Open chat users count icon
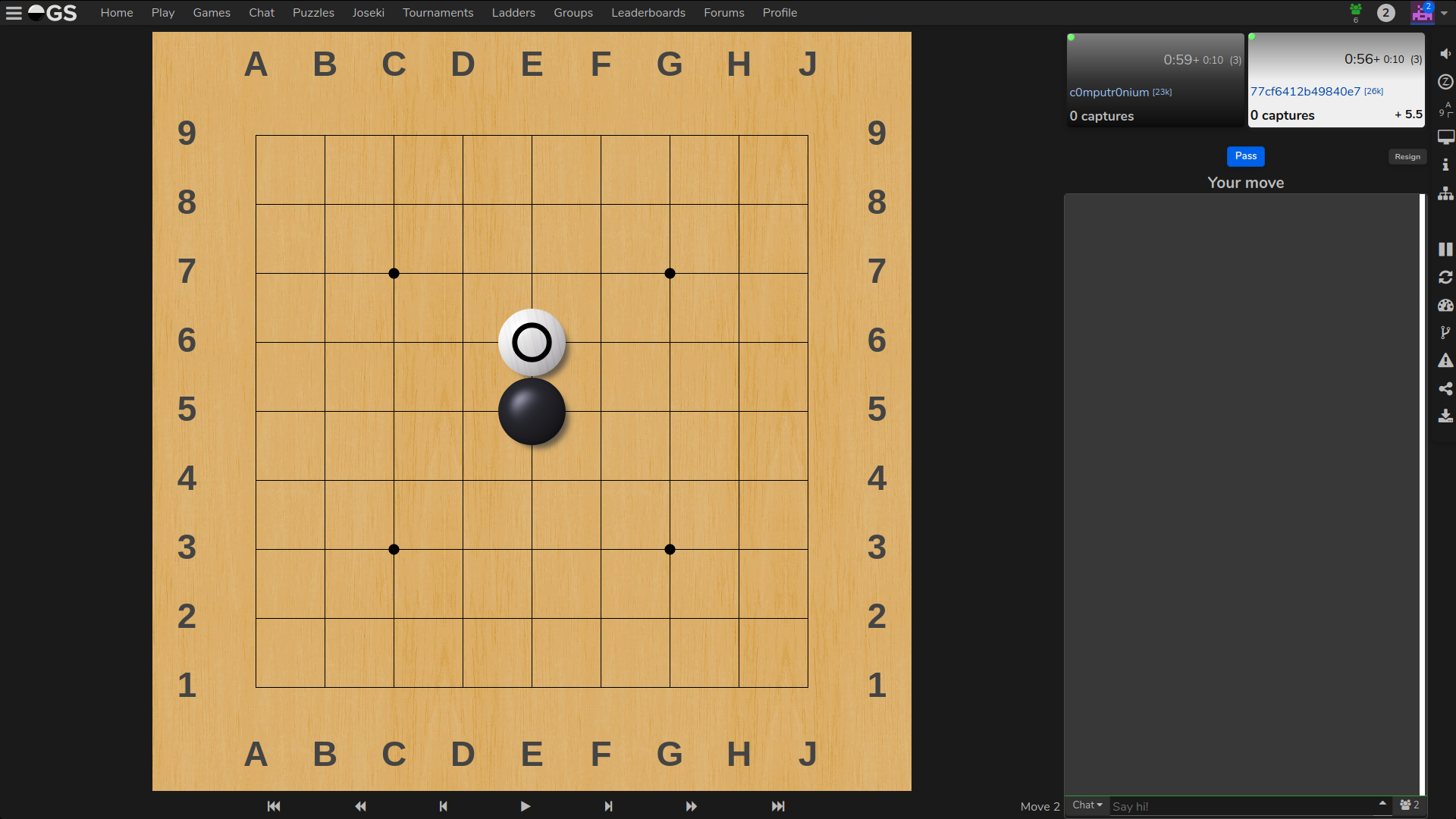This screenshot has height=819, width=1456. click(1410, 805)
